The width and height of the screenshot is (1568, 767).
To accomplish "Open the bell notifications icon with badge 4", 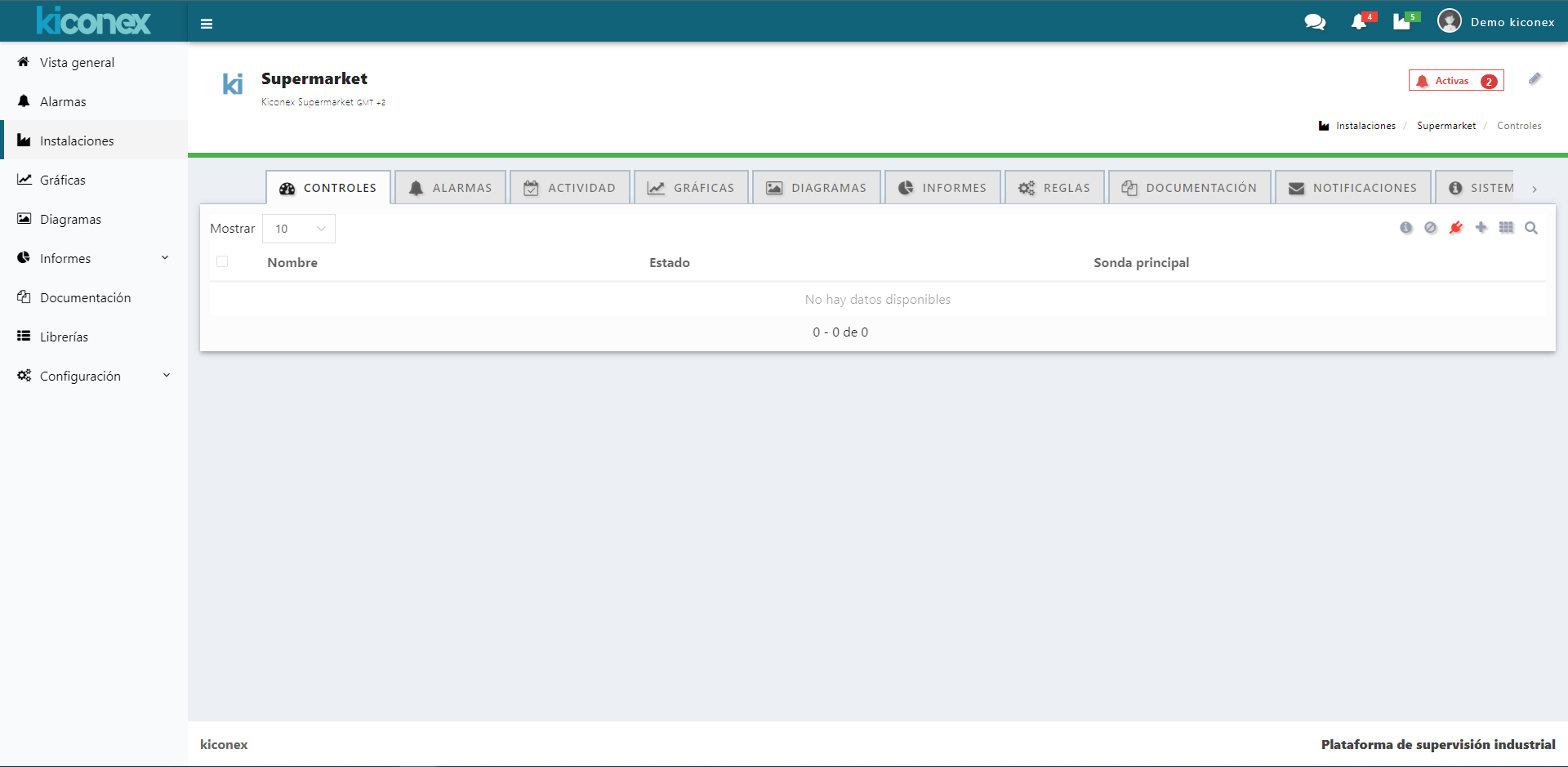I will [x=1359, y=22].
